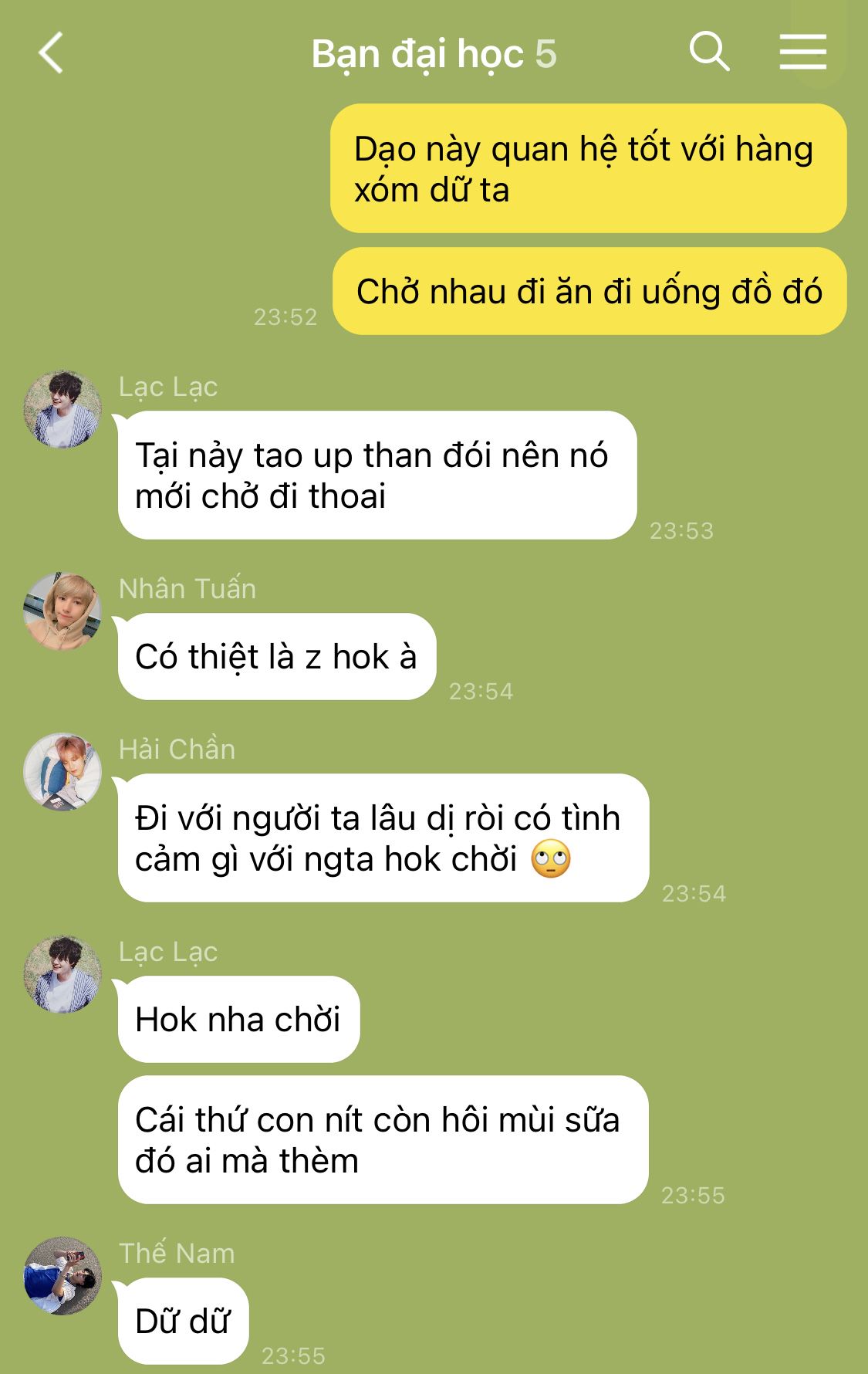Tap the group title 'Bạn đại học 5'
The height and width of the screenshot is (1374, 868).
point(434,54)
